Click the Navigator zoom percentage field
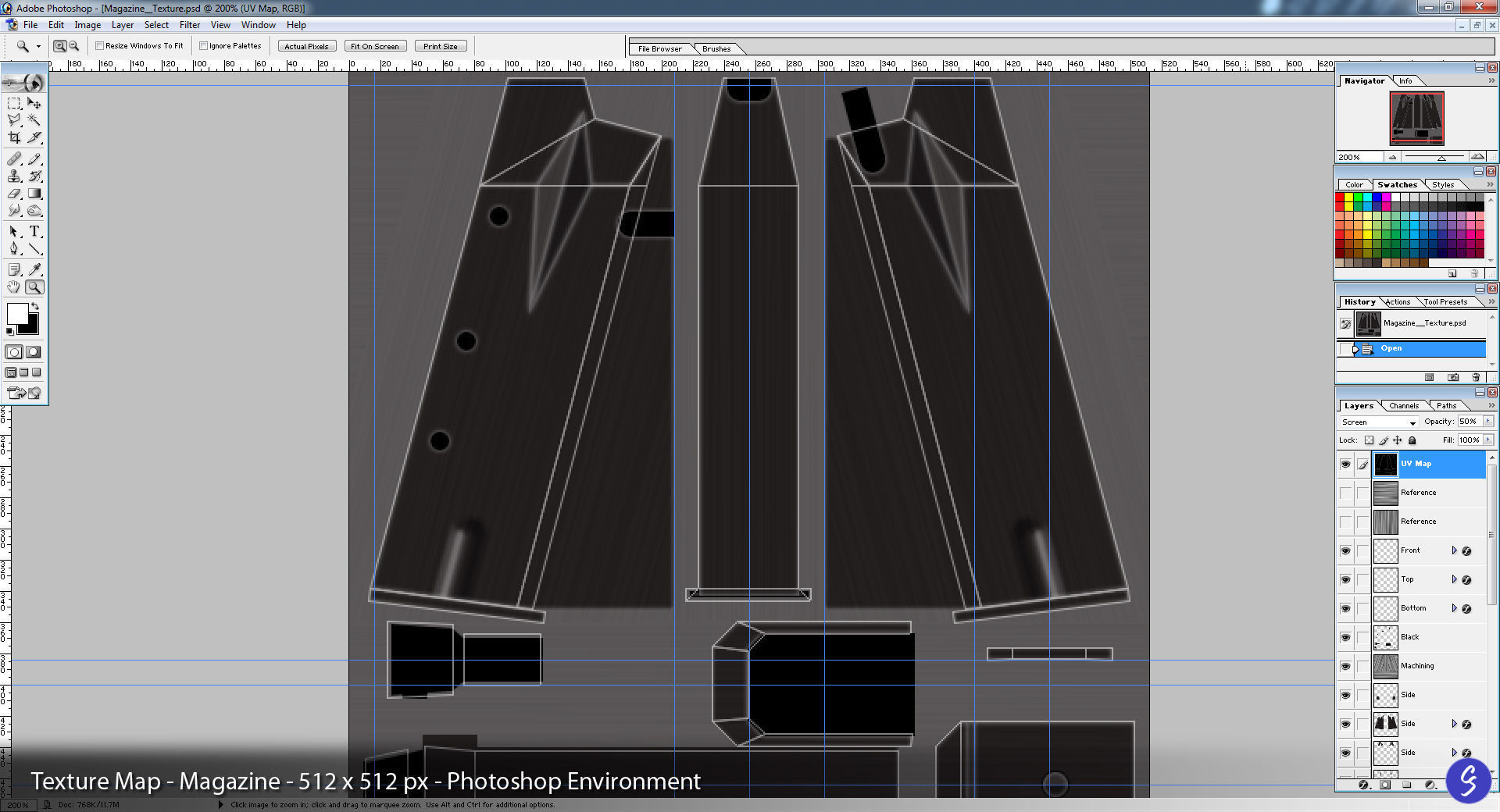This screenshot has height=812, width=1500. tap(1359, 157)
